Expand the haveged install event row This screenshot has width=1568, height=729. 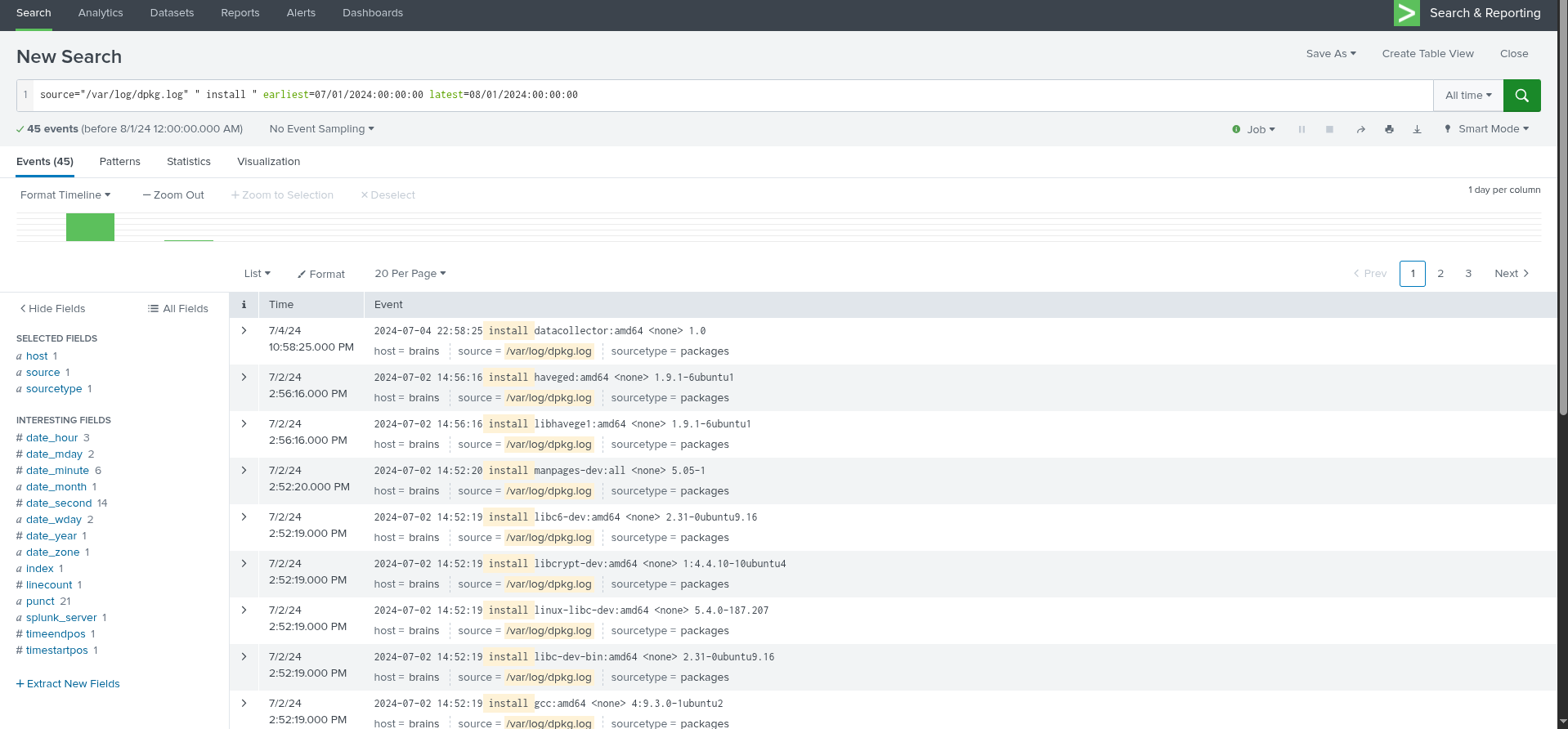(244, 378)
